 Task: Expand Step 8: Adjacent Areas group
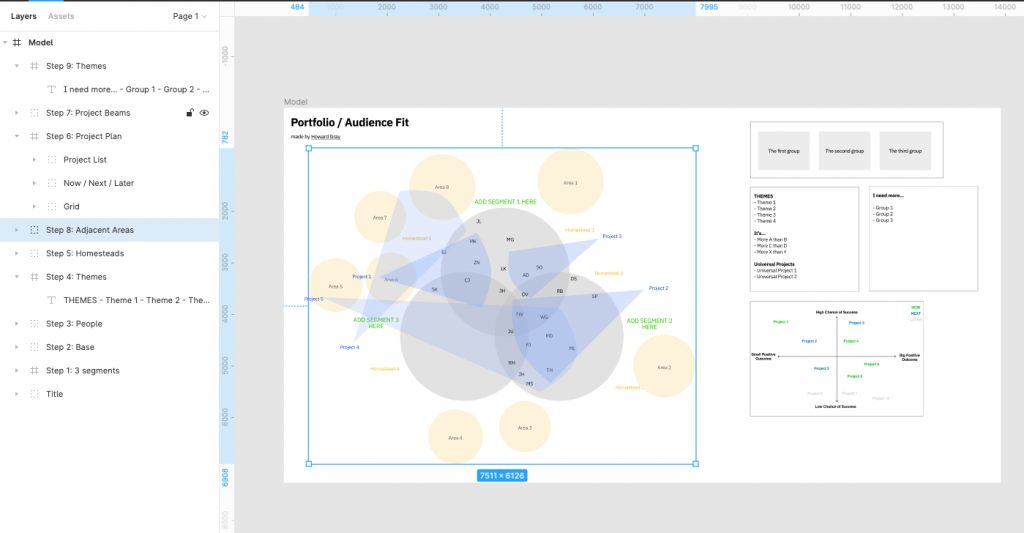coord(17,230)
